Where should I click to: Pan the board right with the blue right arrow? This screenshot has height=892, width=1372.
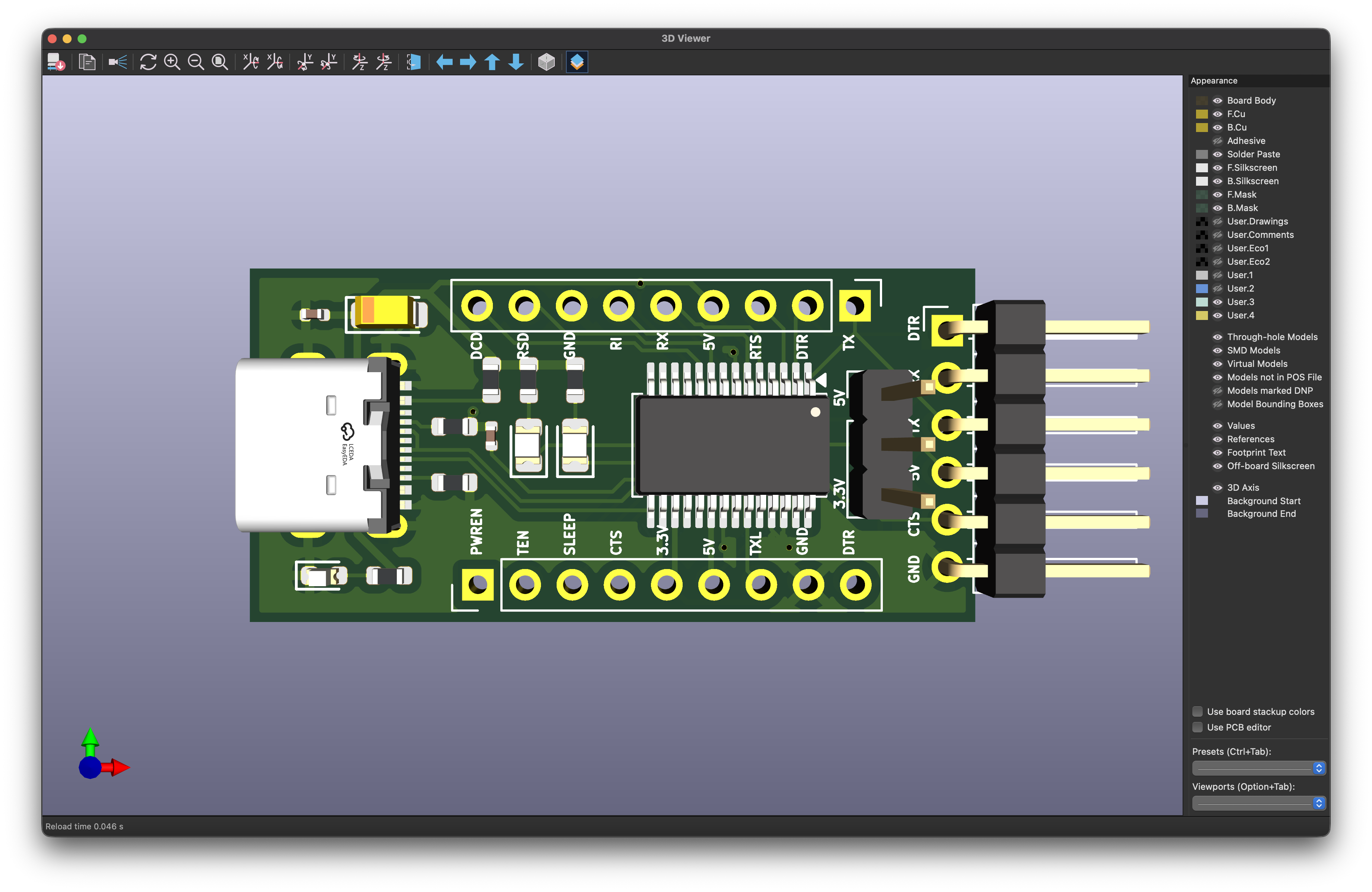[468, 62]
